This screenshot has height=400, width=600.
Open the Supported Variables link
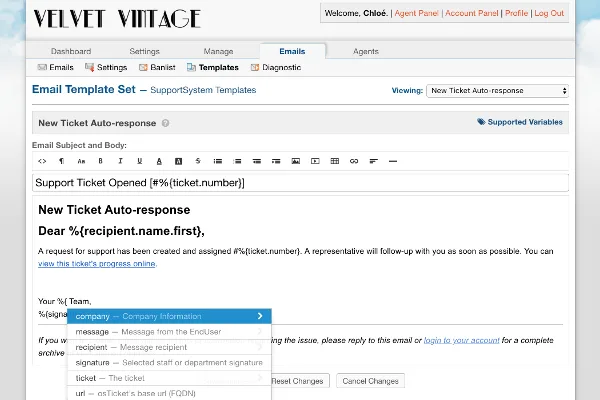click(520, 122)
